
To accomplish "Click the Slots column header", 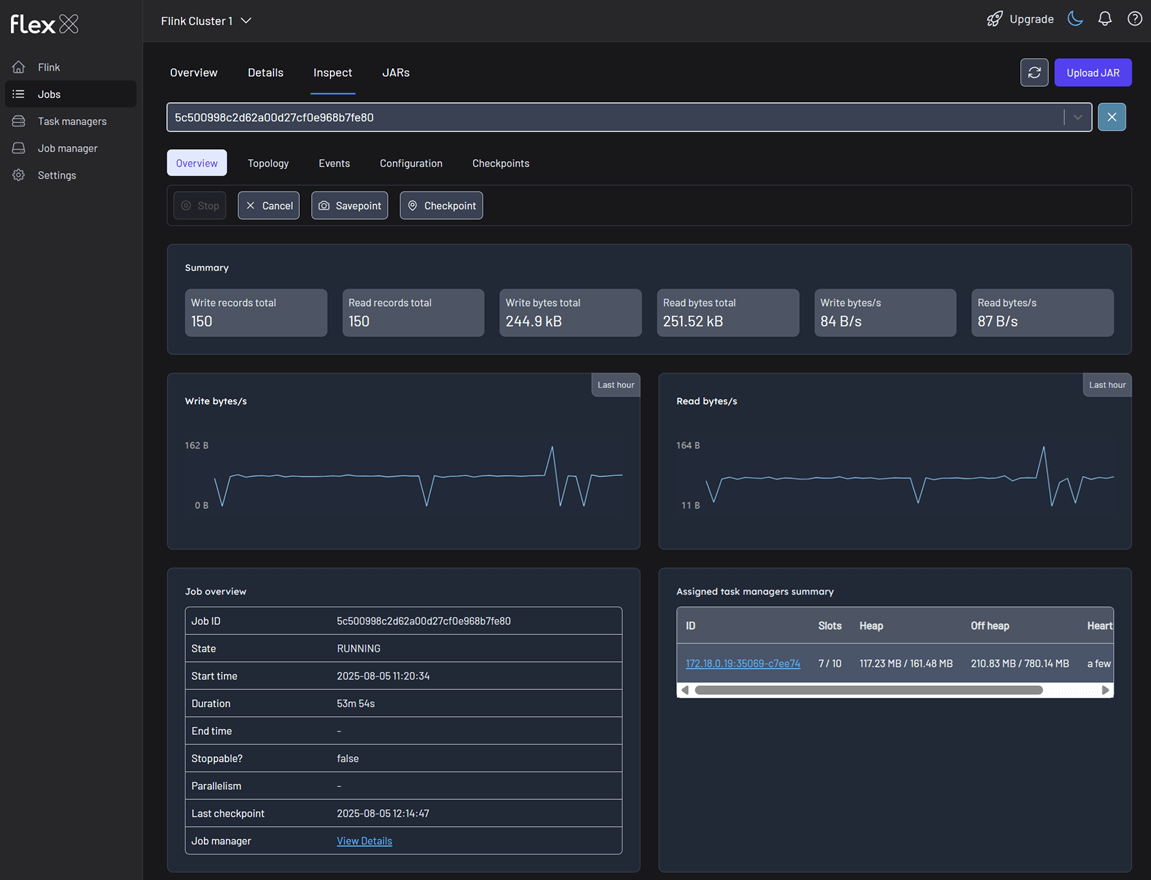I will point(829,626).
